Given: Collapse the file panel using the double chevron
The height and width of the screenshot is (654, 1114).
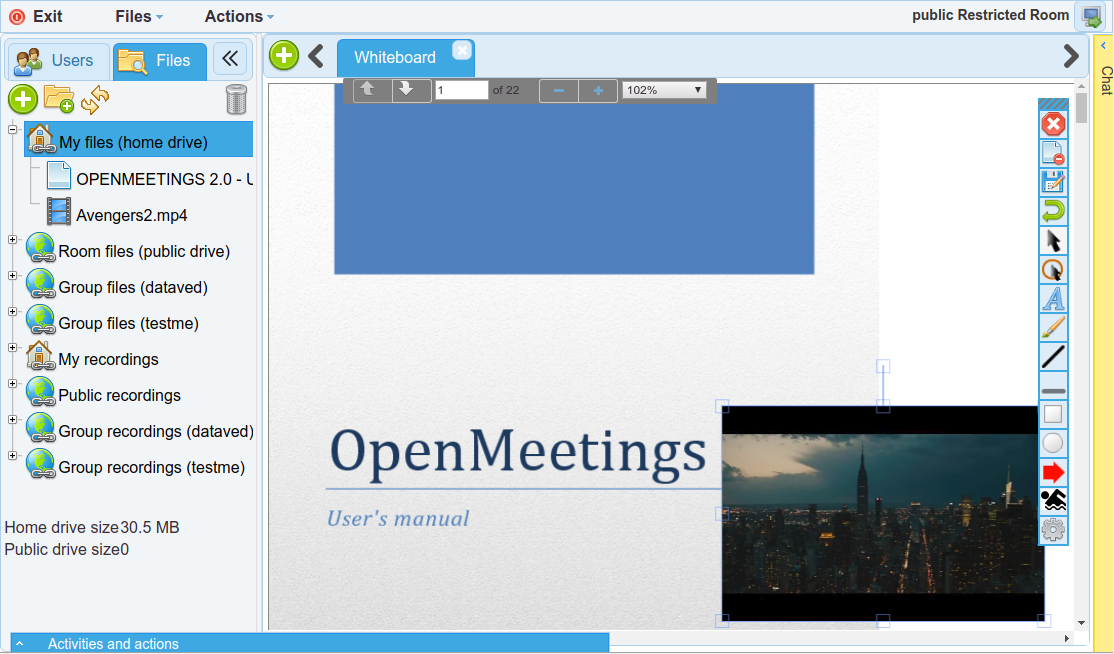Looking at the screenshot, I should point(230,58).
